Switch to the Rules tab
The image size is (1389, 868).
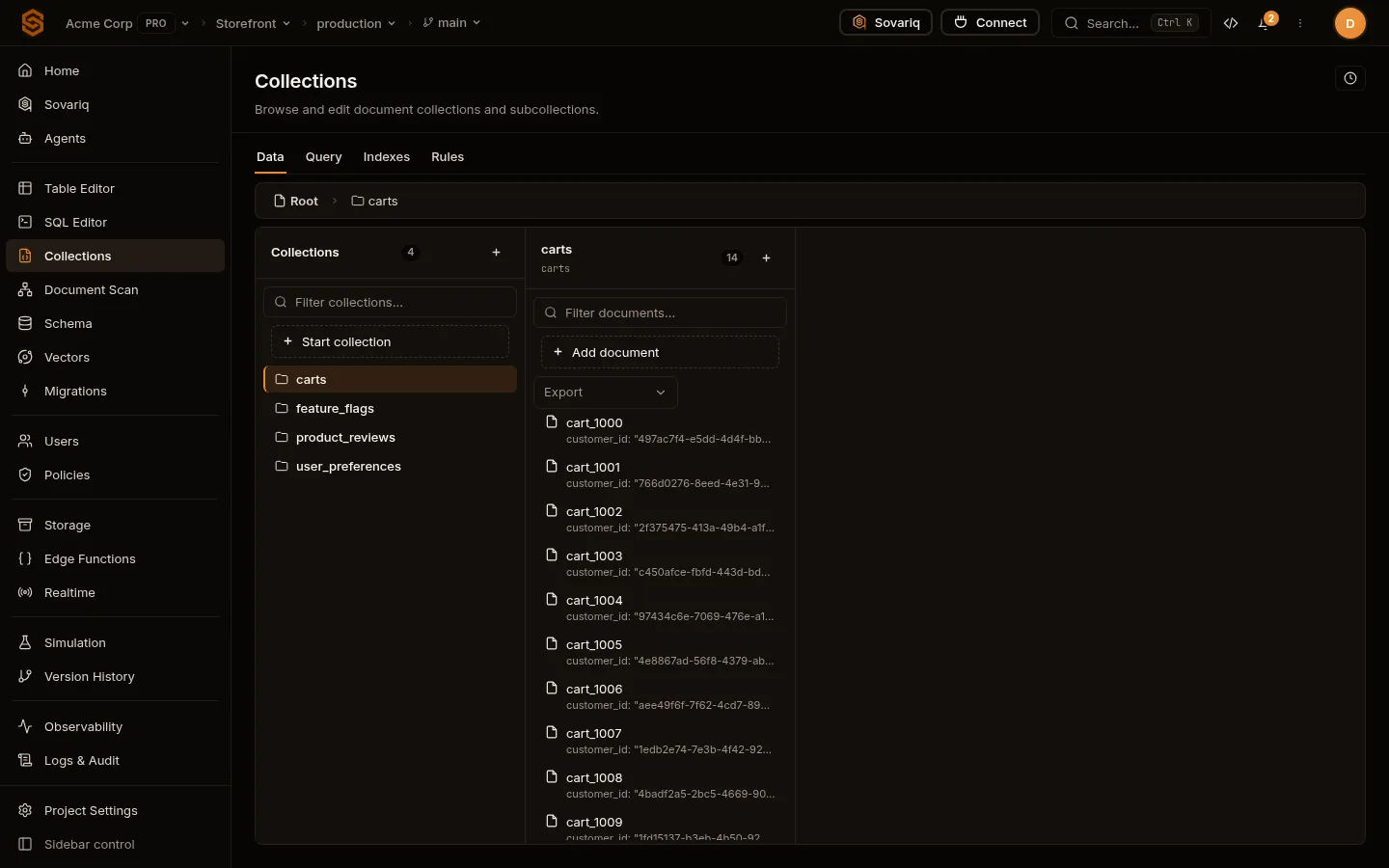448,157
